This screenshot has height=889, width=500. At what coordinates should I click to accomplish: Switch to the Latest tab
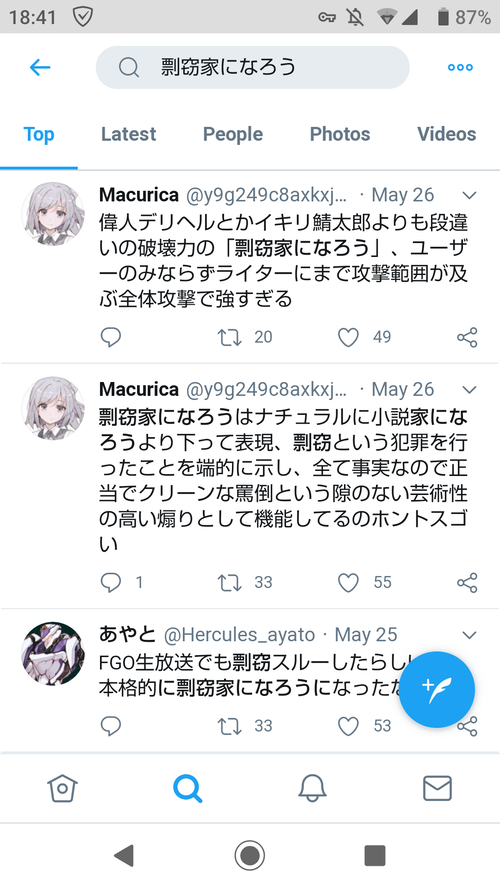tap(128, 134)
